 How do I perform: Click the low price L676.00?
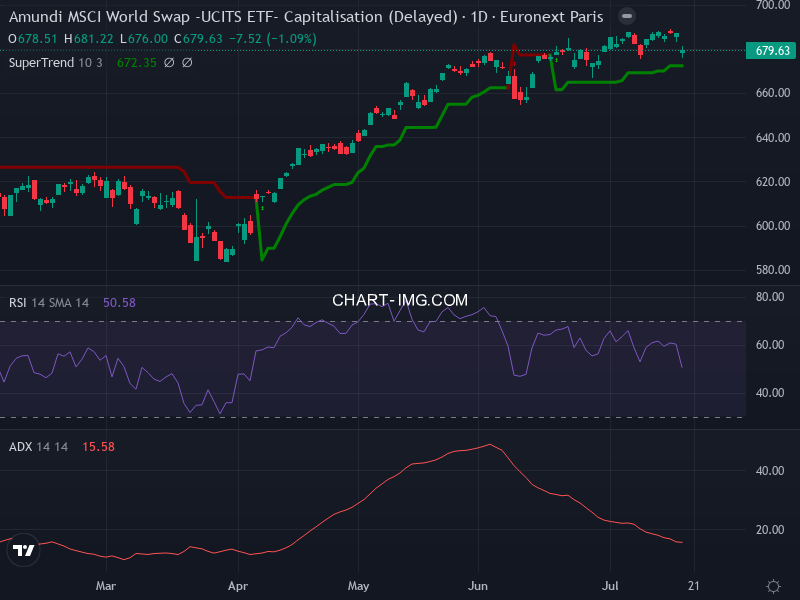click(144, 39)
